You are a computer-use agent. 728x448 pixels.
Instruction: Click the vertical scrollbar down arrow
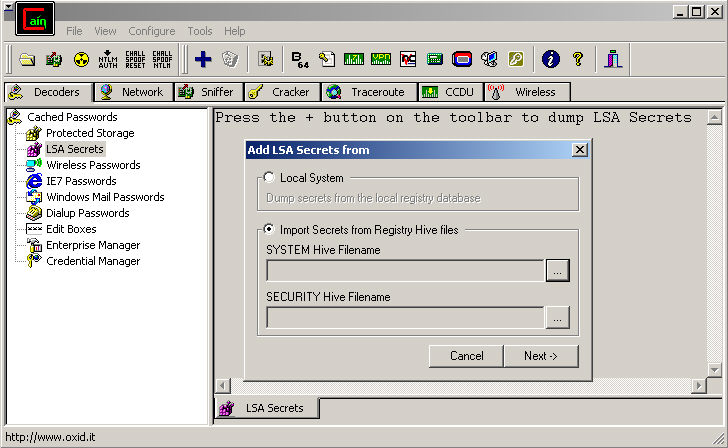click(x=715, y=370)
